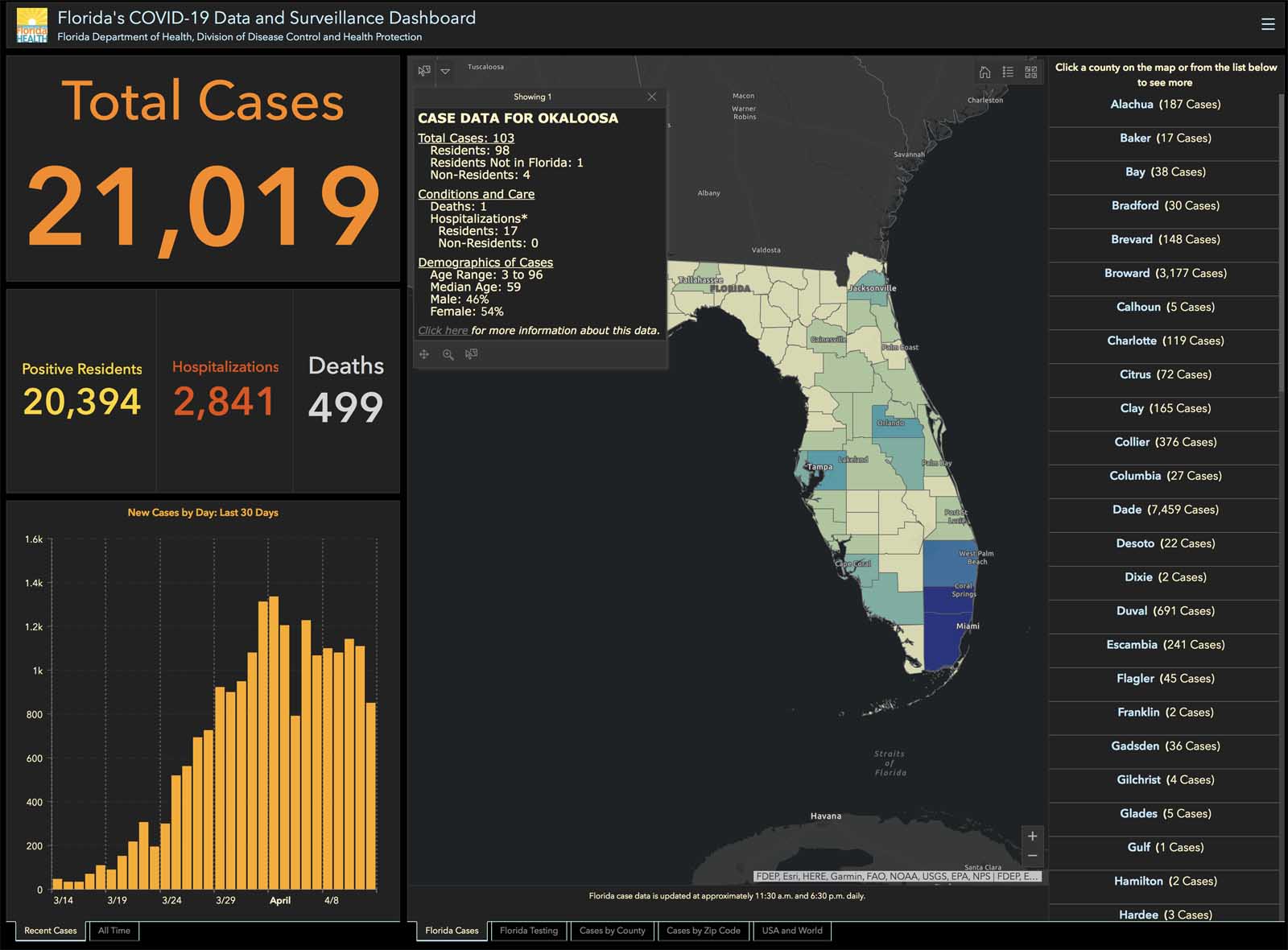Switch to the All Time chart tab
This screenshot has height=950, width=1288.
pyautogui.click(x=114, y=931)
